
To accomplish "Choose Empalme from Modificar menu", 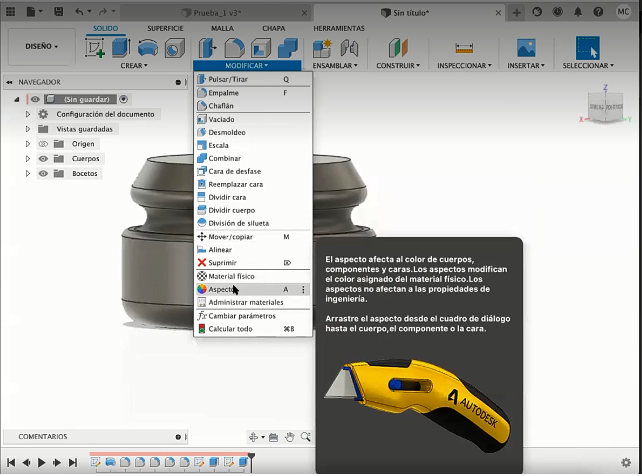I will pyautogui.click(x=253, y=93).
